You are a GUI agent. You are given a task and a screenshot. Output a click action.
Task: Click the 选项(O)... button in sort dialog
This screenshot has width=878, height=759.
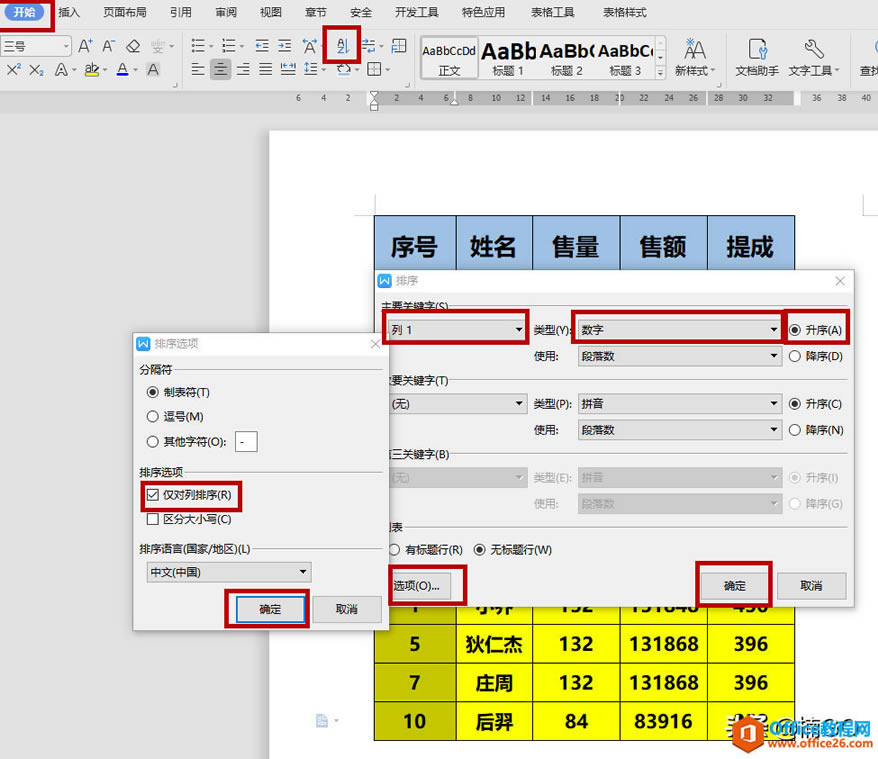(419, 586)
